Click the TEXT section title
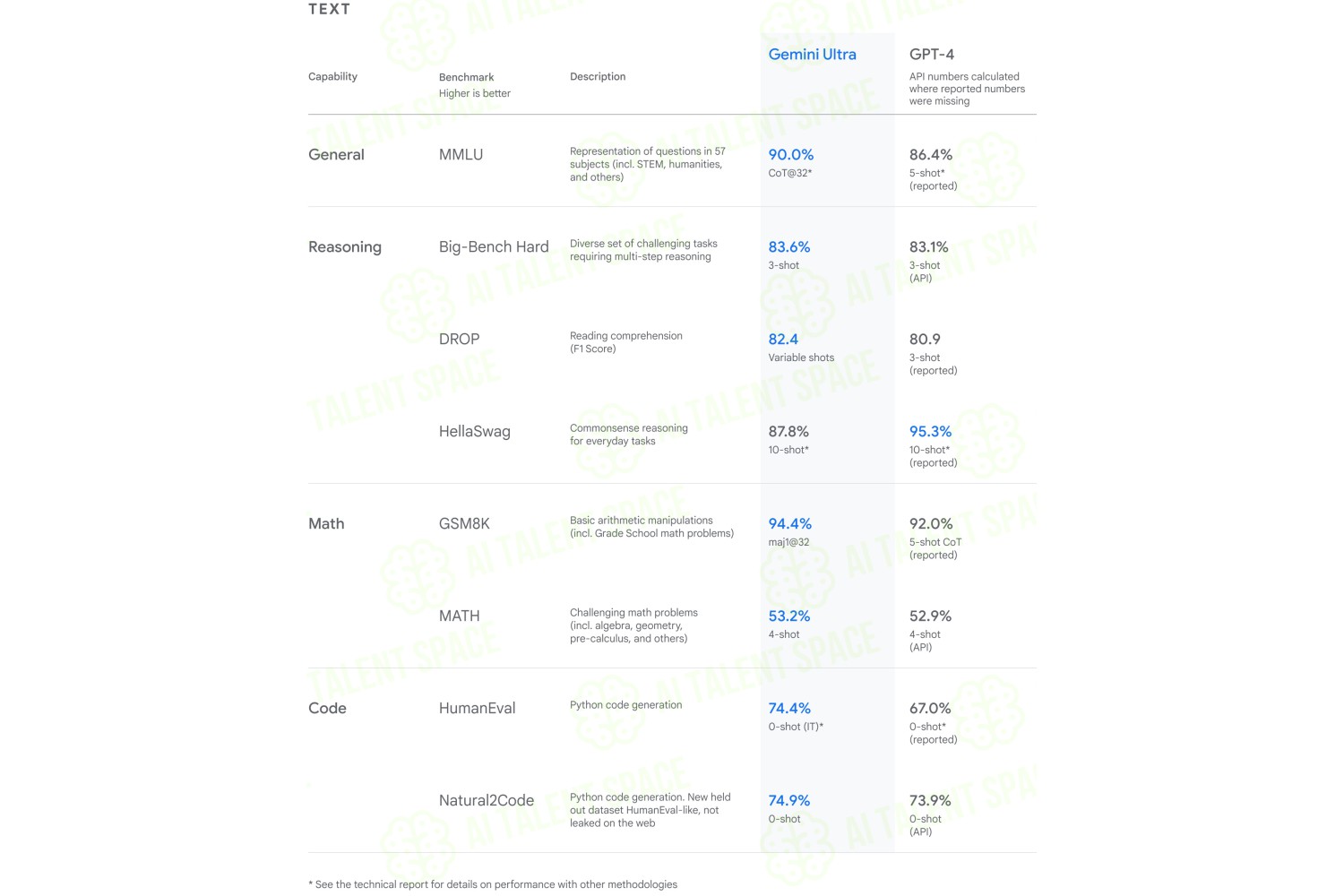 click(329, 9)
